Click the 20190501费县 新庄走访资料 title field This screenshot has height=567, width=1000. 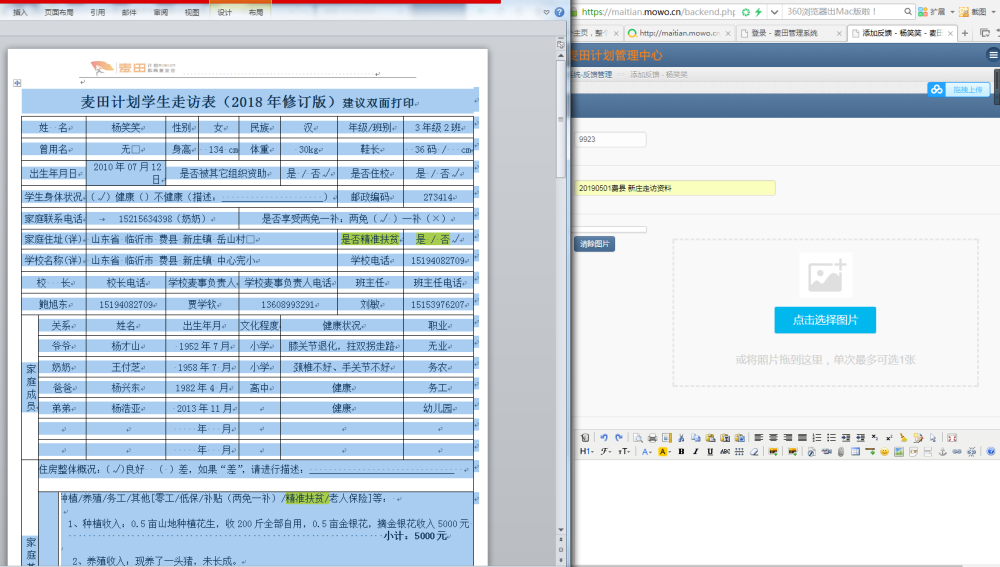[675, 188]
